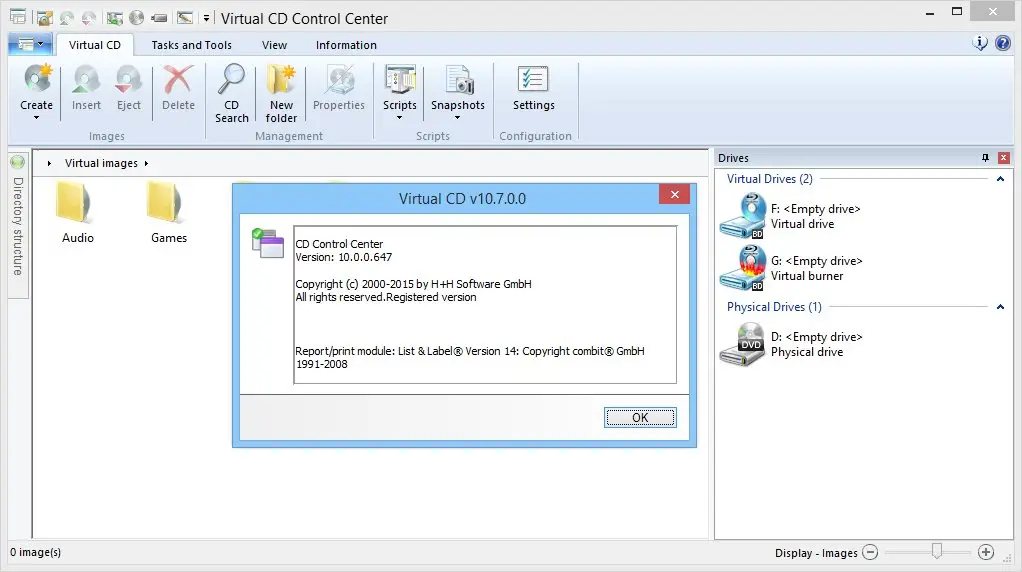Select the Audio folder
The height and width of the screenshot is (572, 1022).
click(x=78, y=213)
